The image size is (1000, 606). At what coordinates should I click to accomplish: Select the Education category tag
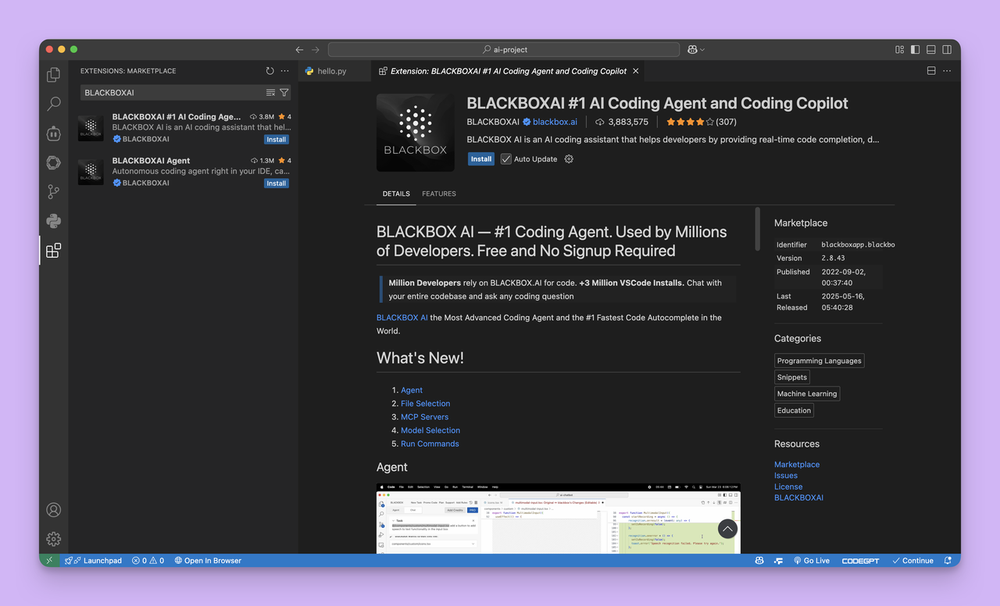click(794, 410)
